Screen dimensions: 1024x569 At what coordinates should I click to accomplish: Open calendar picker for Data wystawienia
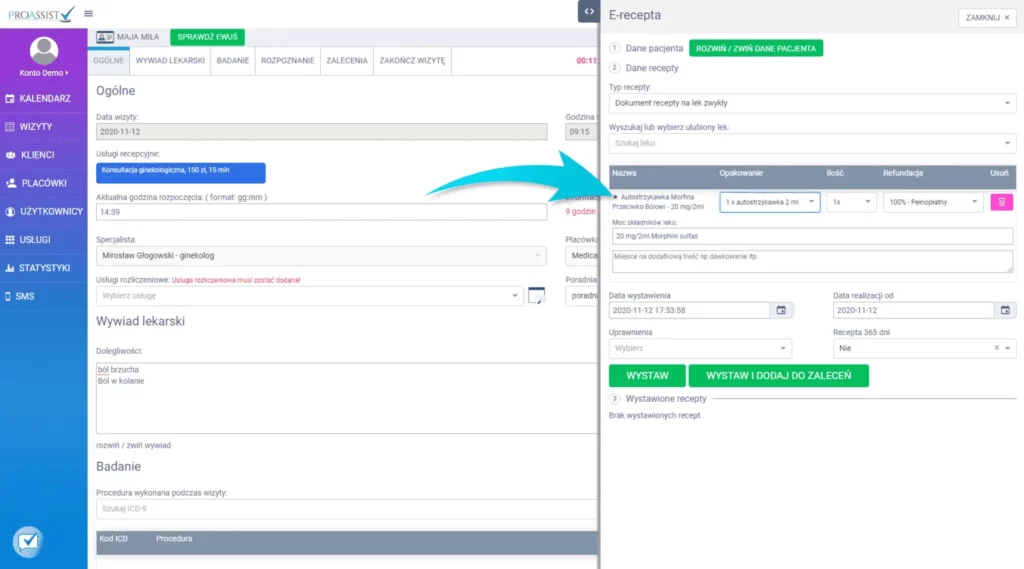tap(781, 310)
